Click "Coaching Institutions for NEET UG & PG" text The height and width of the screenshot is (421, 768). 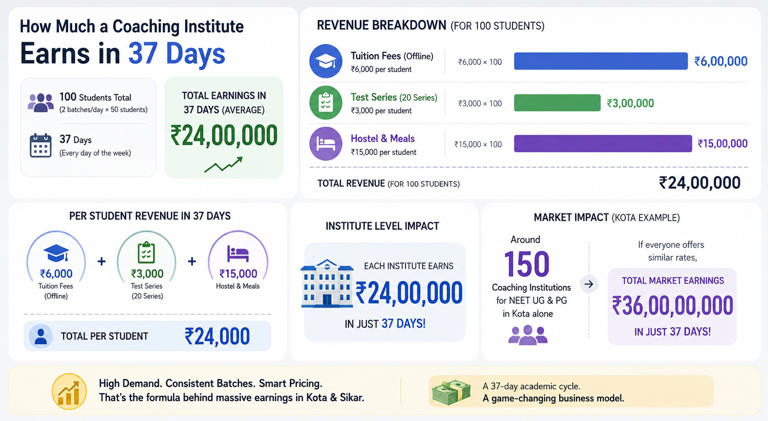point(531,294)
